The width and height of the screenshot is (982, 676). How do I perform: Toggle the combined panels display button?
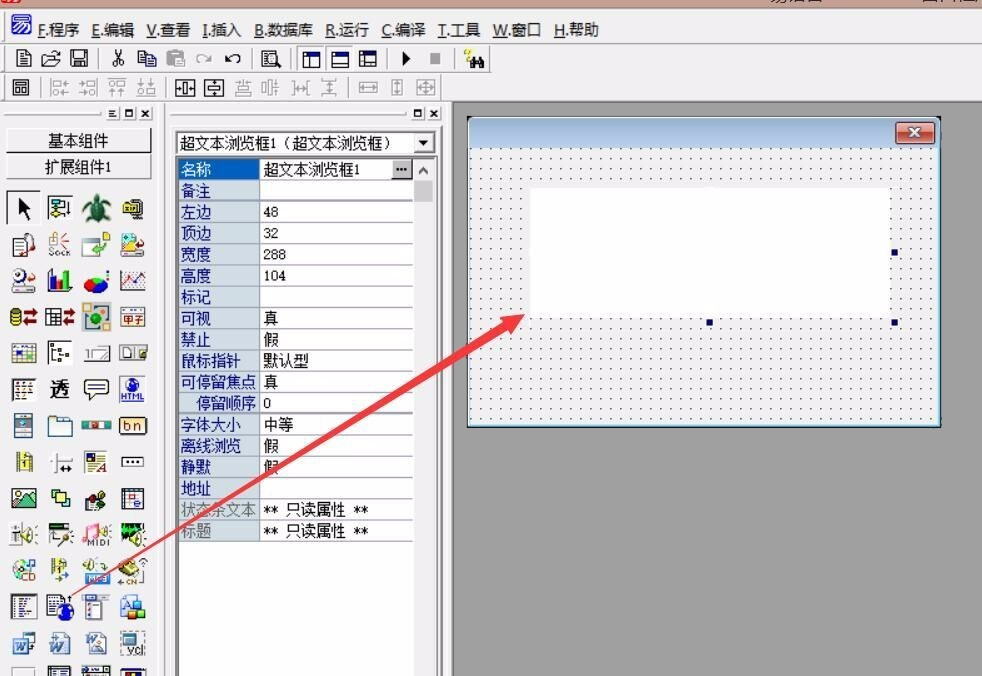368,59
